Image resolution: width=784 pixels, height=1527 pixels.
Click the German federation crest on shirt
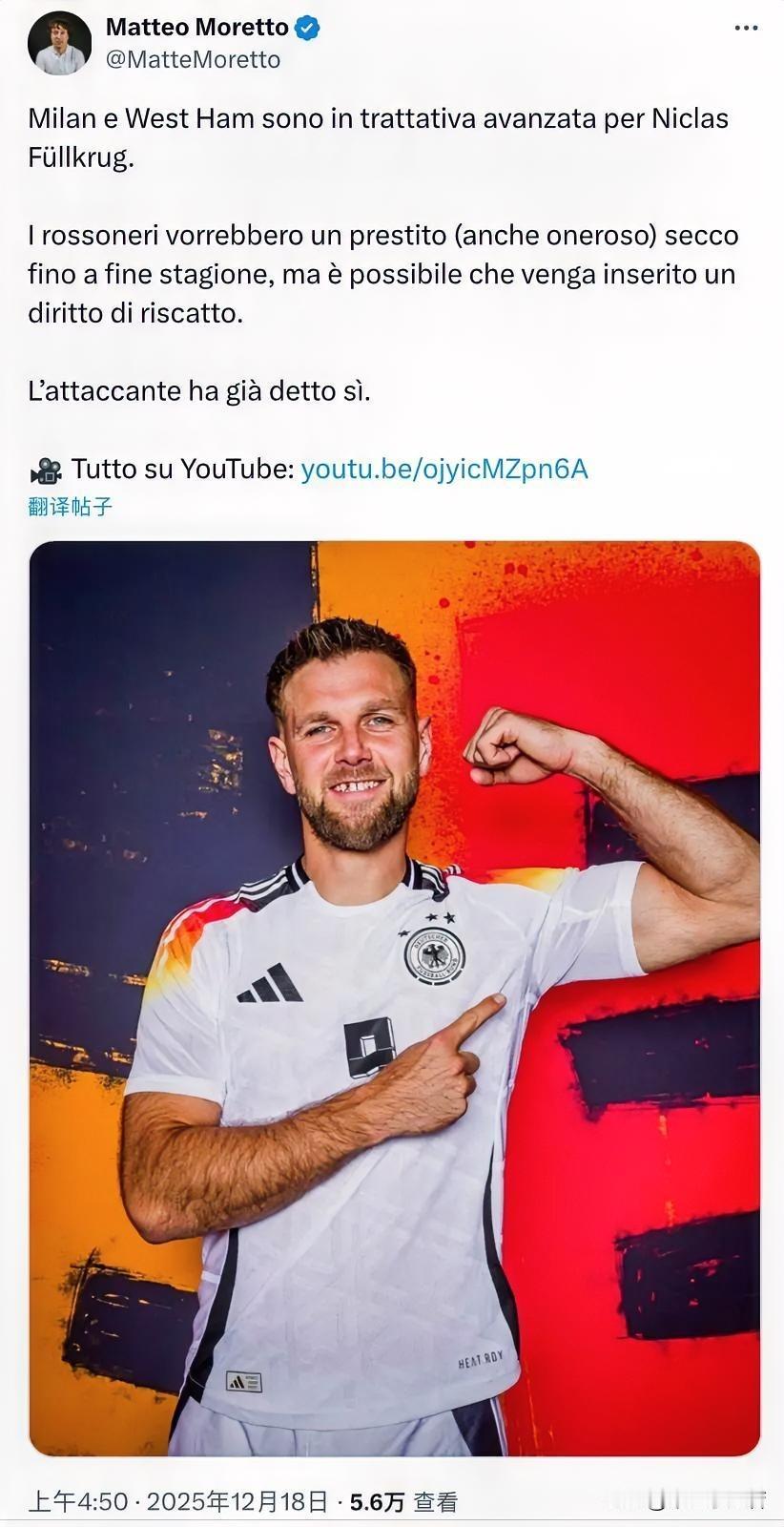point(434,953)
